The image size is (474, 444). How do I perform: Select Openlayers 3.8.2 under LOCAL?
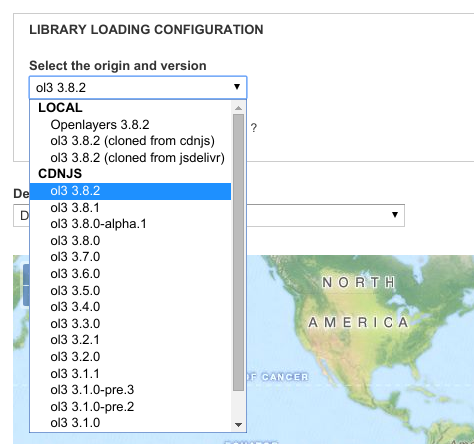[130, 125]
